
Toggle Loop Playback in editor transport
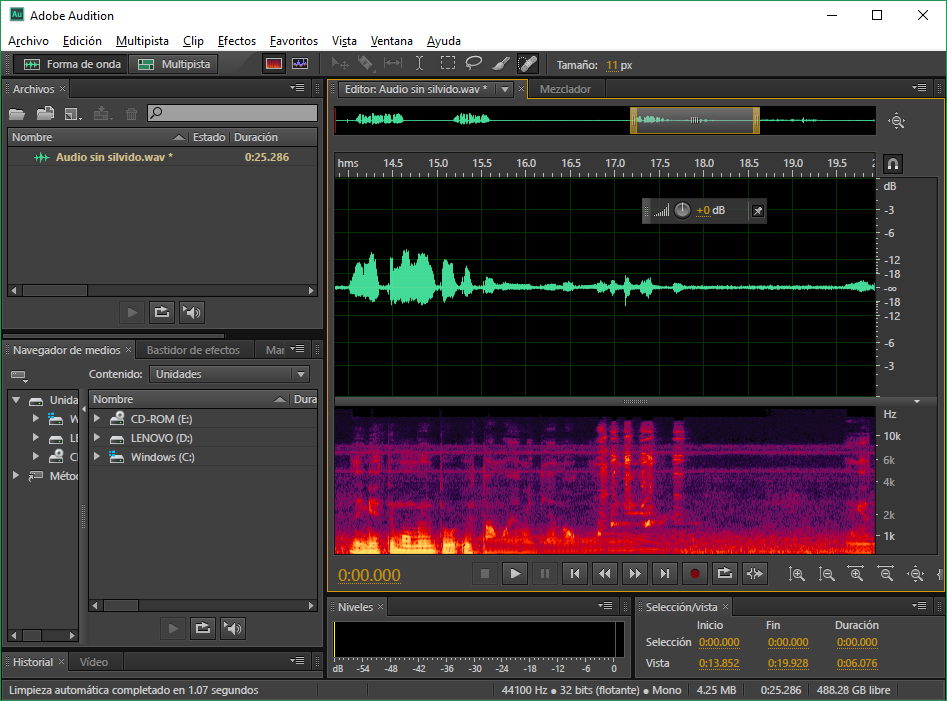[725, 574]
